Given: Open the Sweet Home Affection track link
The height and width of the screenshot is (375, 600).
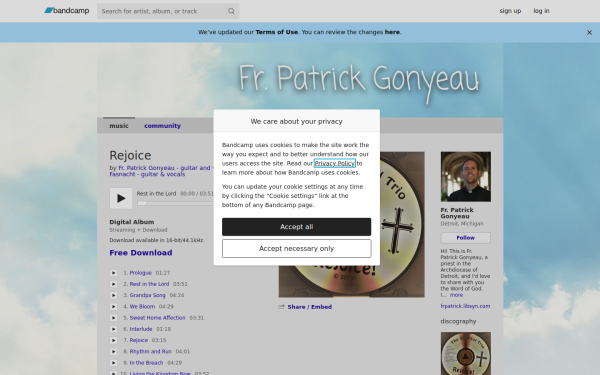Looking at the screenshot, I should (x=157, y=318).
